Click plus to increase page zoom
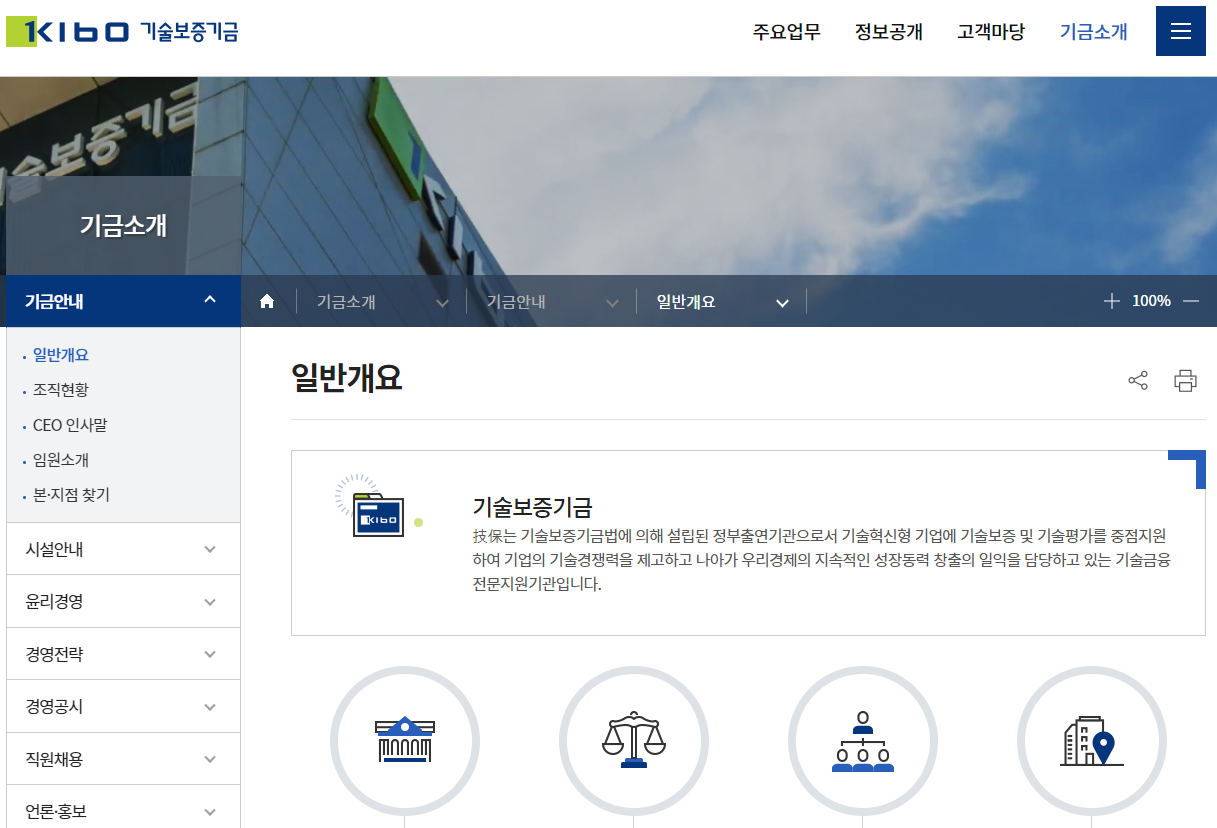Image resolution: width=1217 pixels, height=828 pixels. (1114, 300)
